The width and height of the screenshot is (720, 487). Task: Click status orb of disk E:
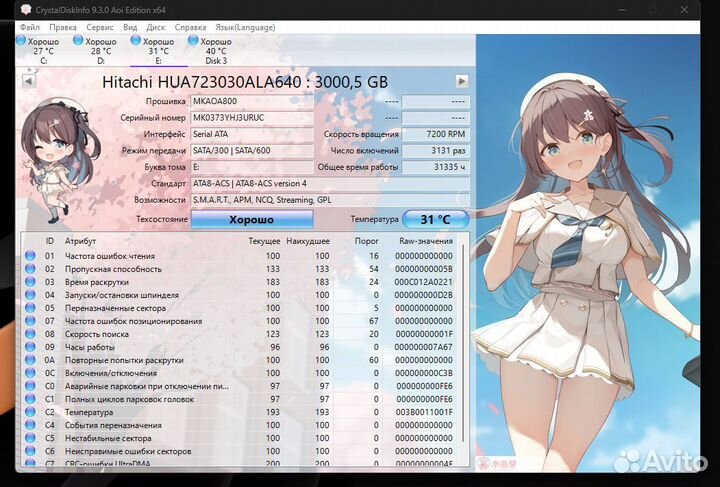[x=135, y=40]
